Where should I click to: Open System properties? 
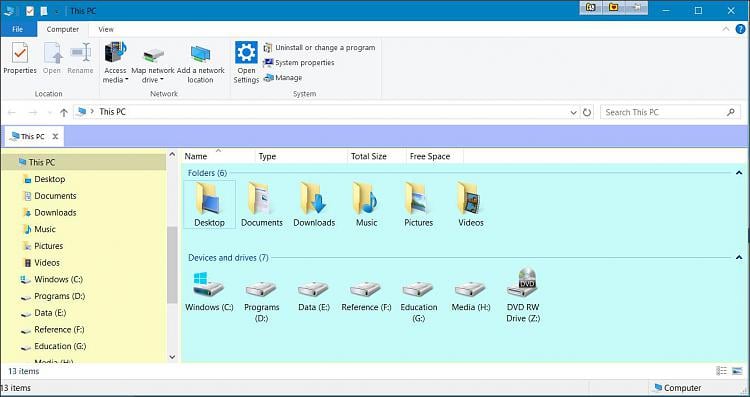(299, 63)
